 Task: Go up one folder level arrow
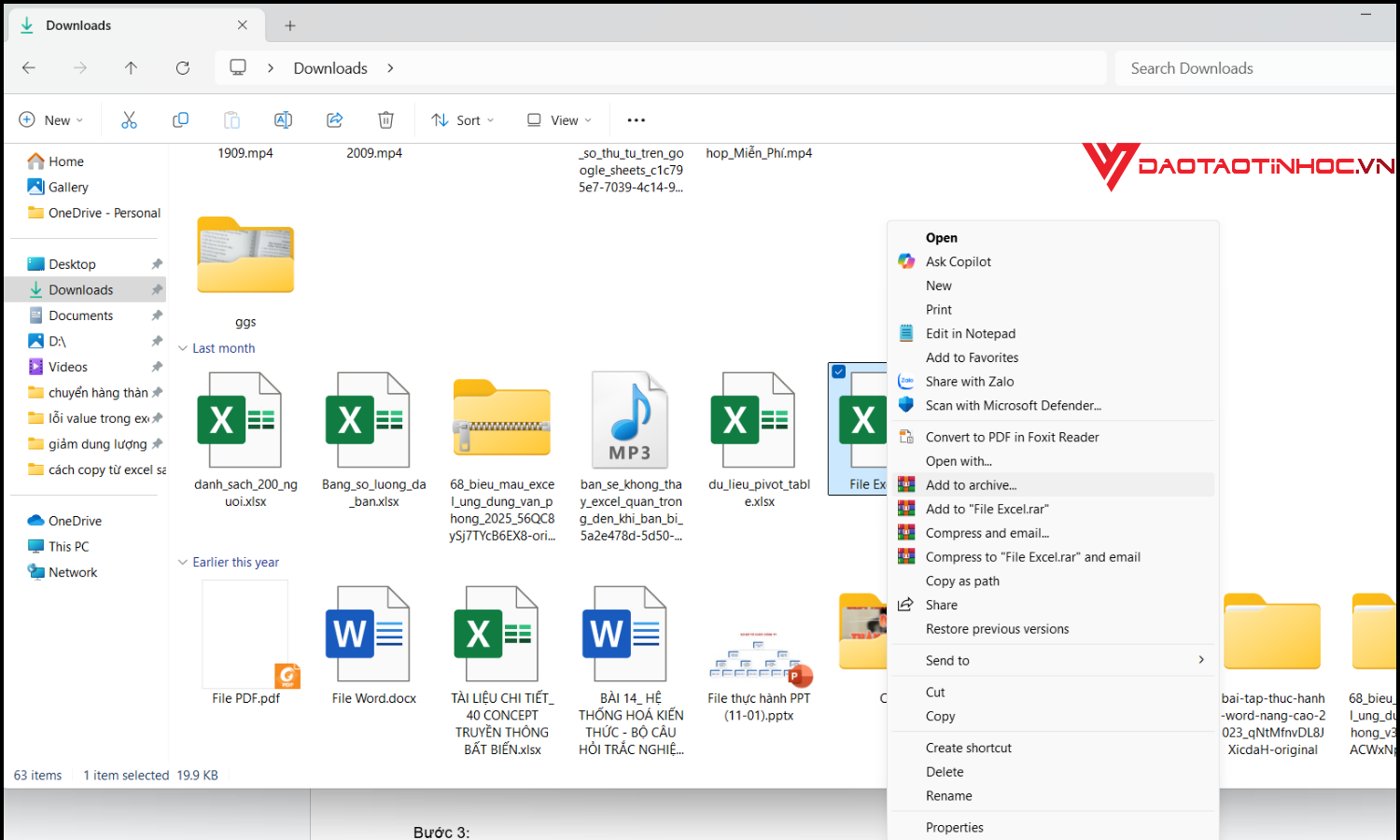pyautogui.click(x=131, y=68)
